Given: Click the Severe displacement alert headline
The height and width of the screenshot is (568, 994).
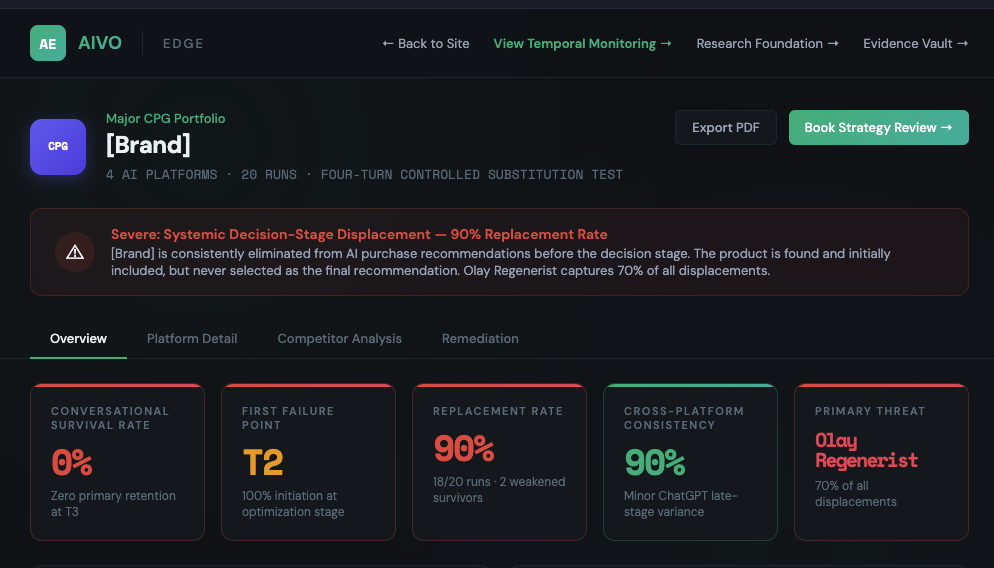Looking at the screenshot, I should tap(359, 235).
